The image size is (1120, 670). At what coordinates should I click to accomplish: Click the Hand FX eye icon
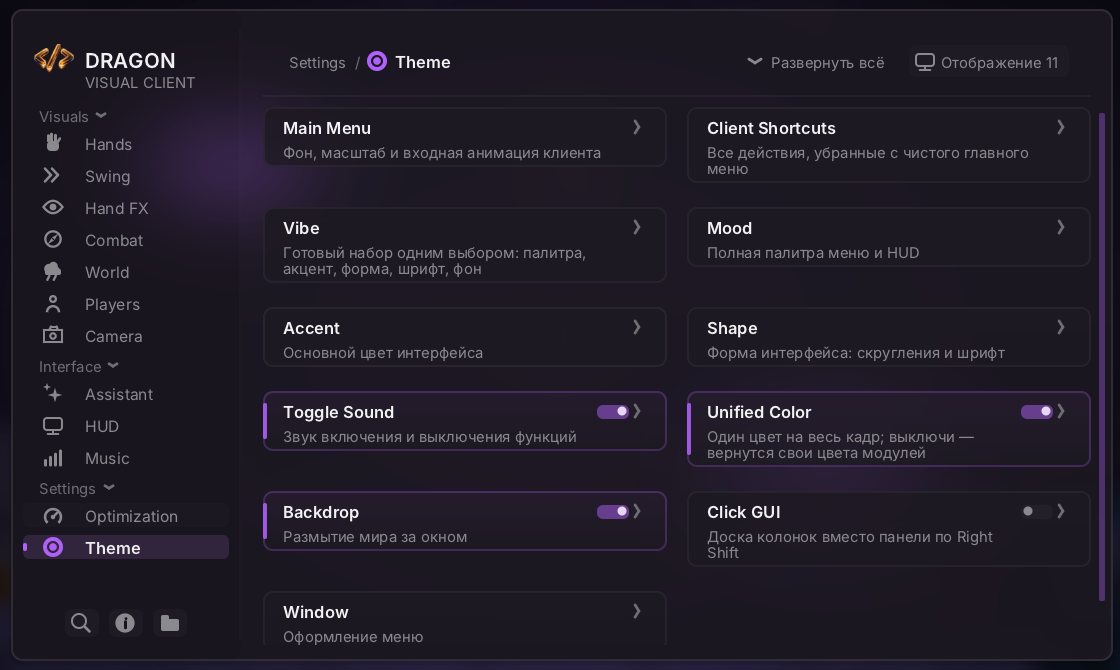pyautogui.click(x=53, y=207)
